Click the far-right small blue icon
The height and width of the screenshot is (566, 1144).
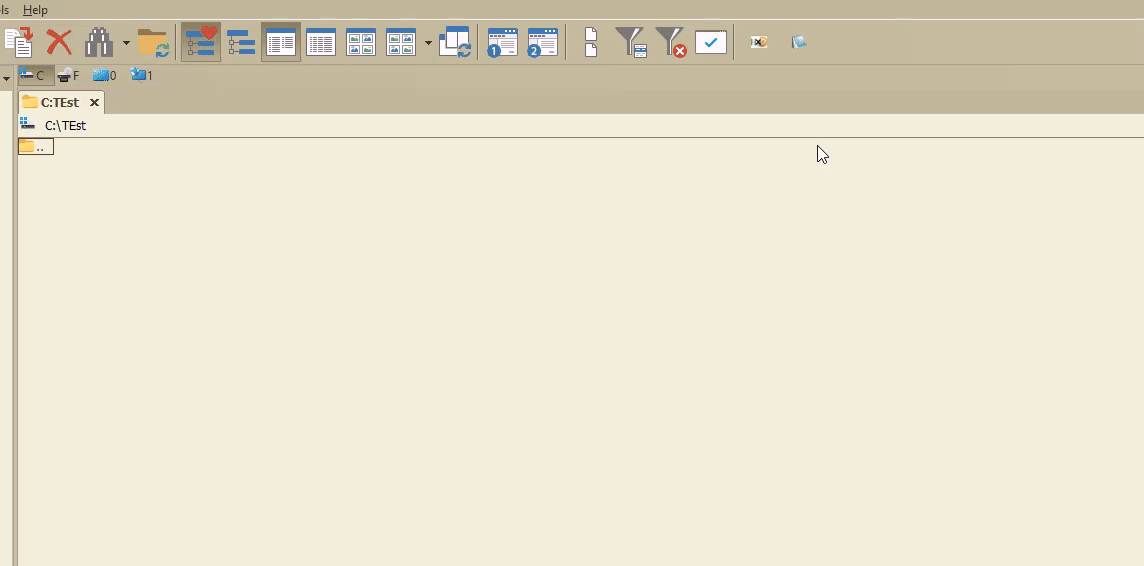tap(799, 42)
